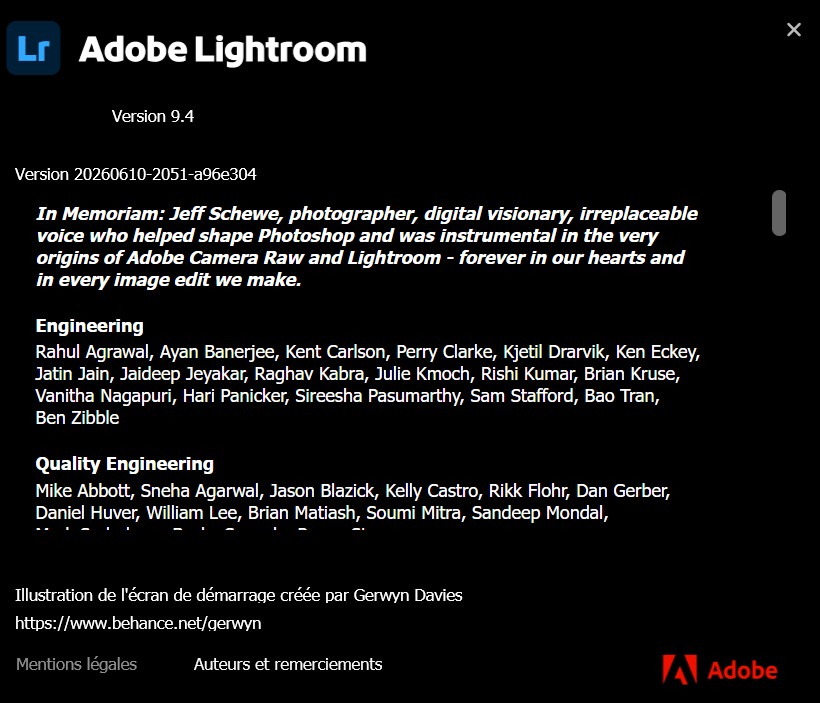
Task: Click the scrollbar track below the thumb
Action: point(779,382)
